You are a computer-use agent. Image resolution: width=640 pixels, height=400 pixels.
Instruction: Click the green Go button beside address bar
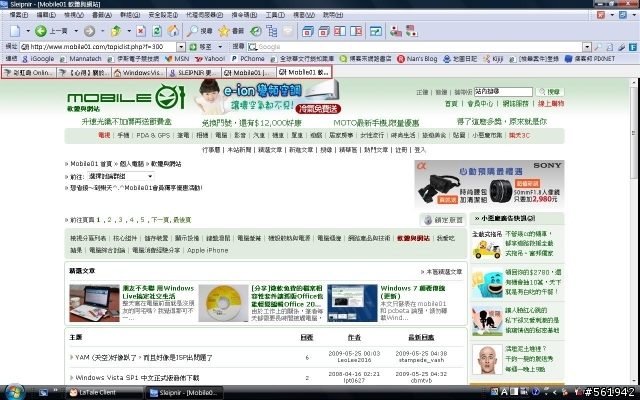[x=201, y=47]
